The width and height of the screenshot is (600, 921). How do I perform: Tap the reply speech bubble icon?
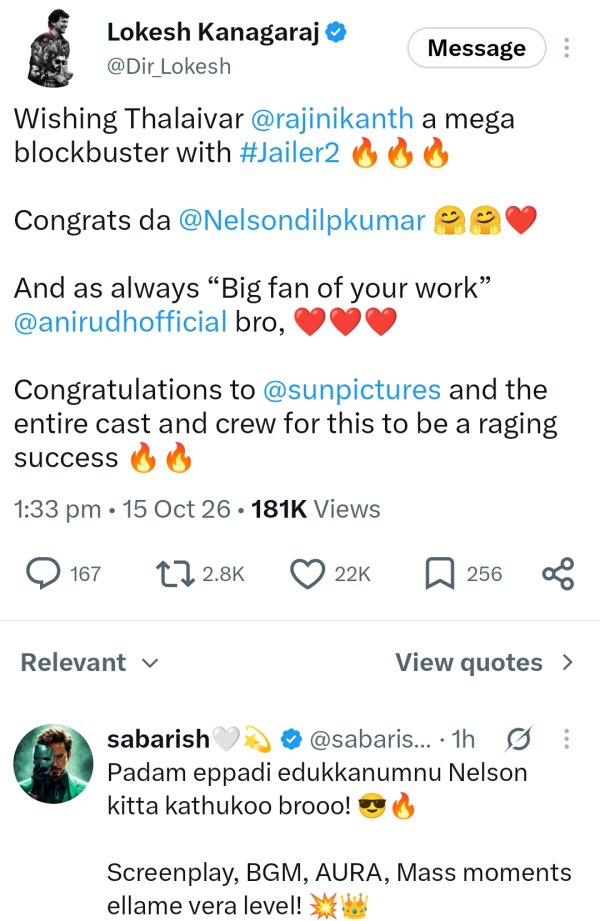point(43,573)
